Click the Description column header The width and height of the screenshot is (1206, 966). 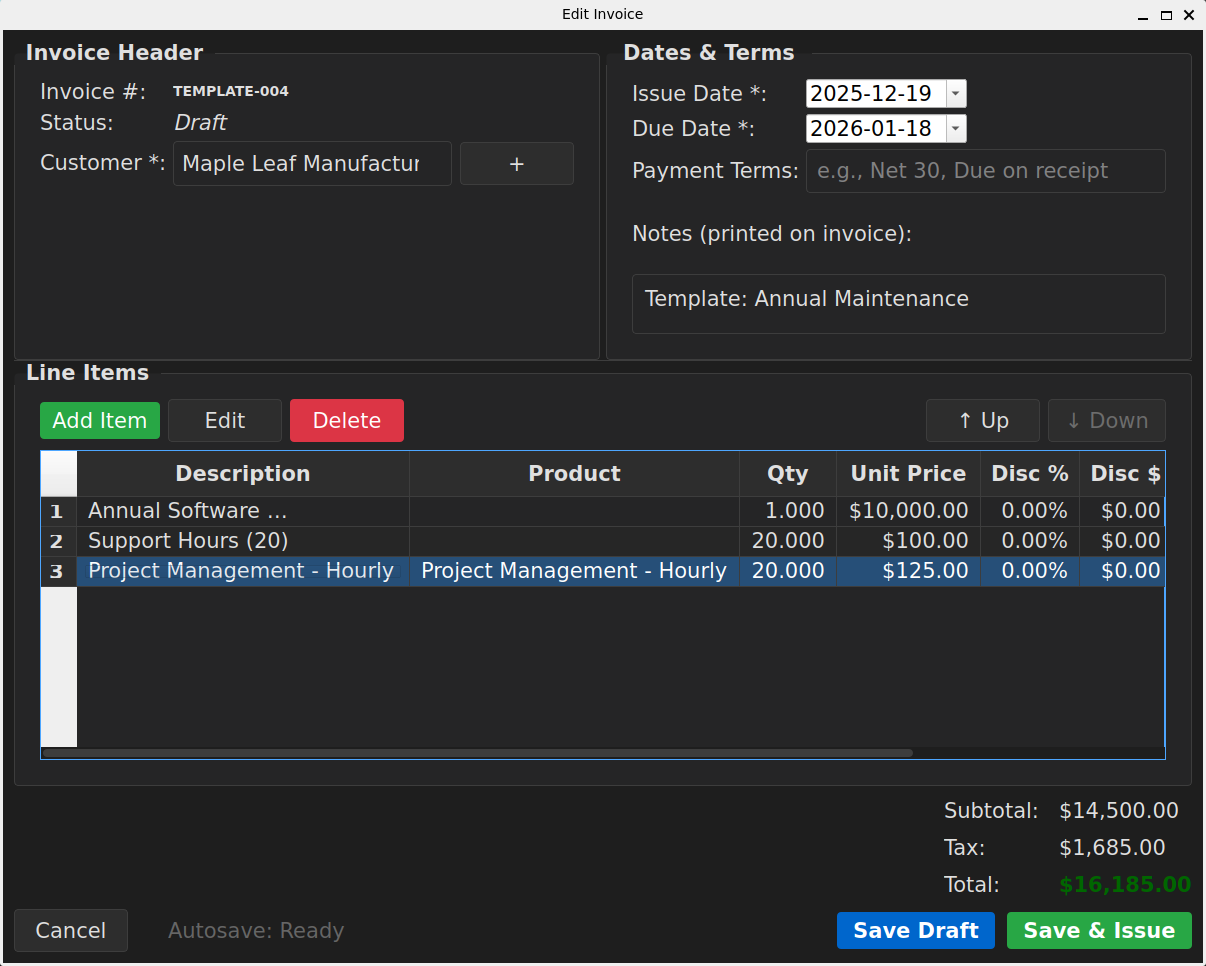242,473
